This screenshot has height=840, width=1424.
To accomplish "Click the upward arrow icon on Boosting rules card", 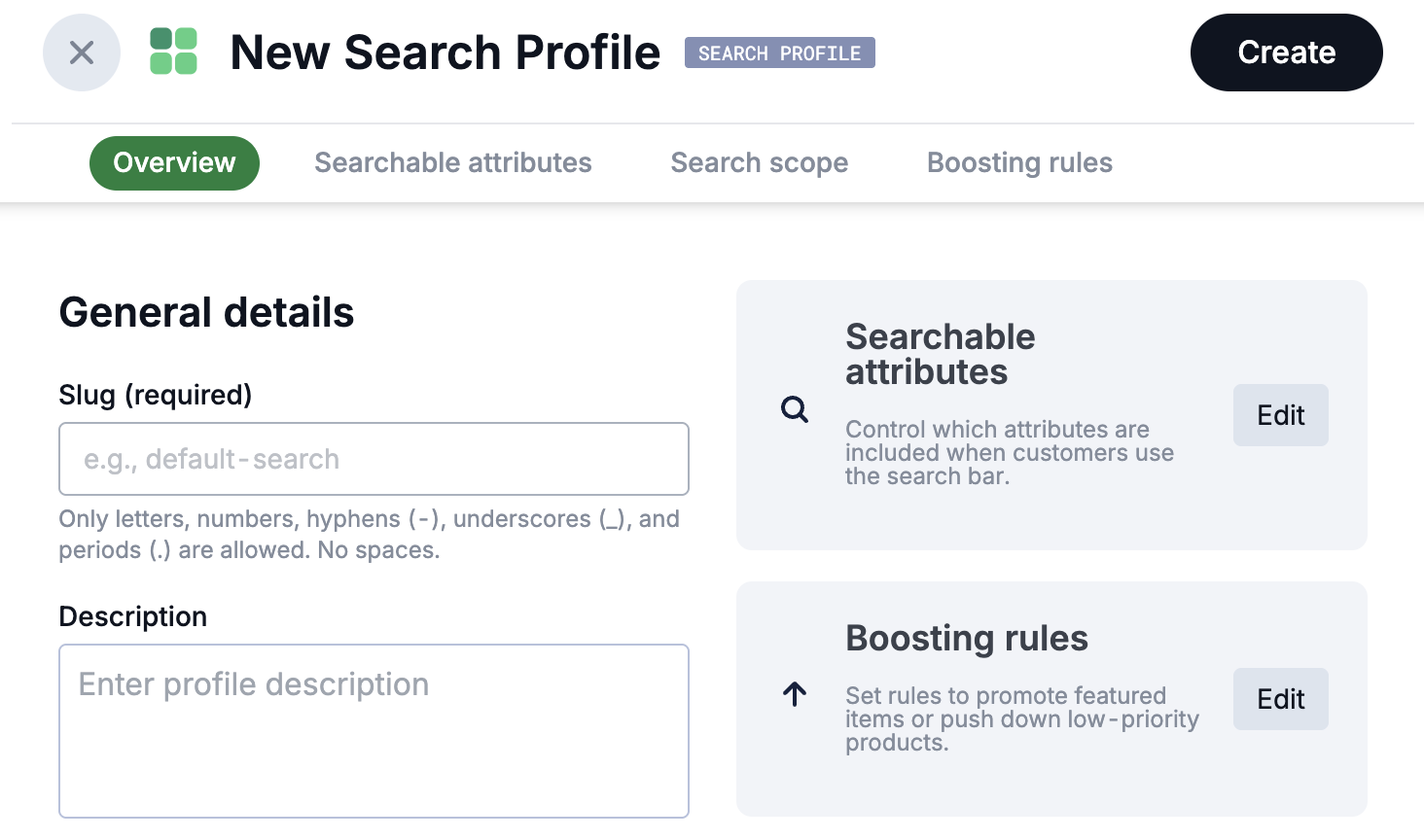I will pyautogui.click(x=794, y=694).
